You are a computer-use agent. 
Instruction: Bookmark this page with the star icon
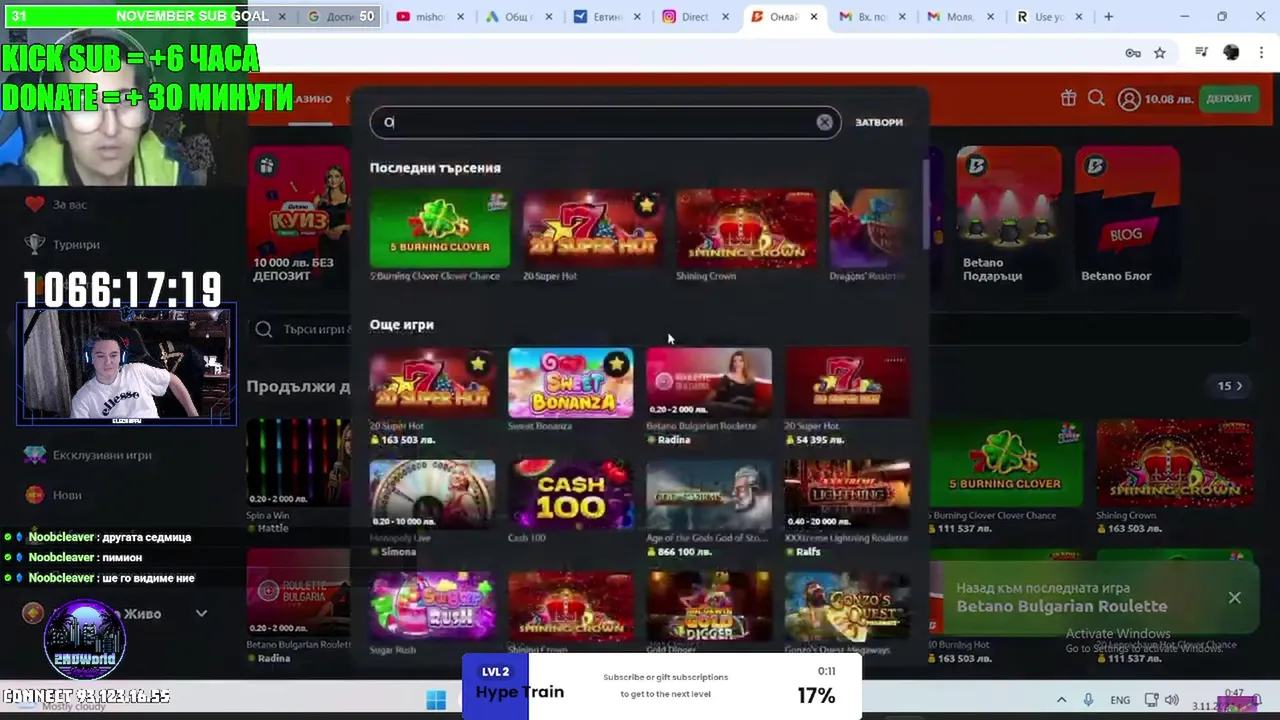tap(1160, 53)
